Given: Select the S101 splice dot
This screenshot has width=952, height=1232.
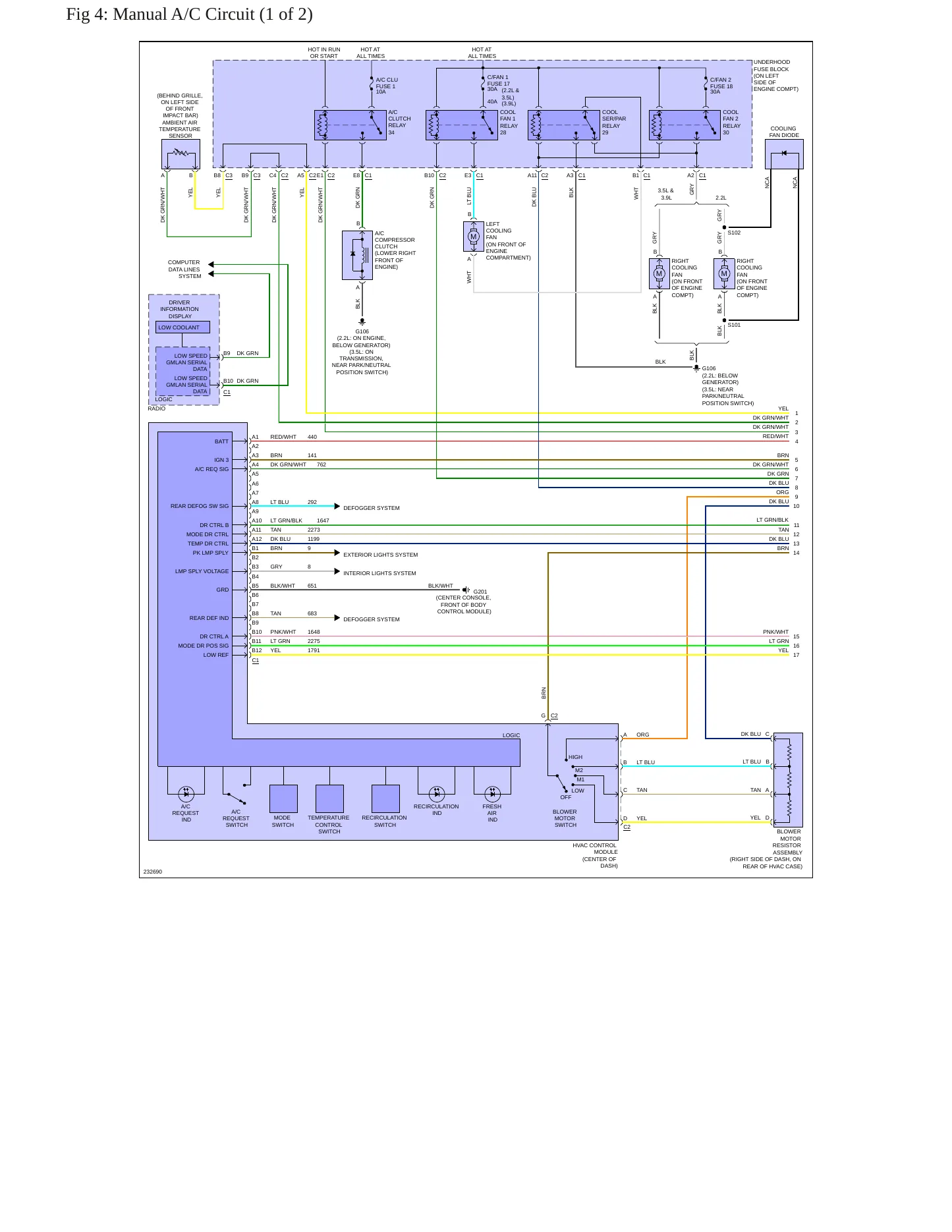Looking at the screenshot, I should tap(724, 320).
